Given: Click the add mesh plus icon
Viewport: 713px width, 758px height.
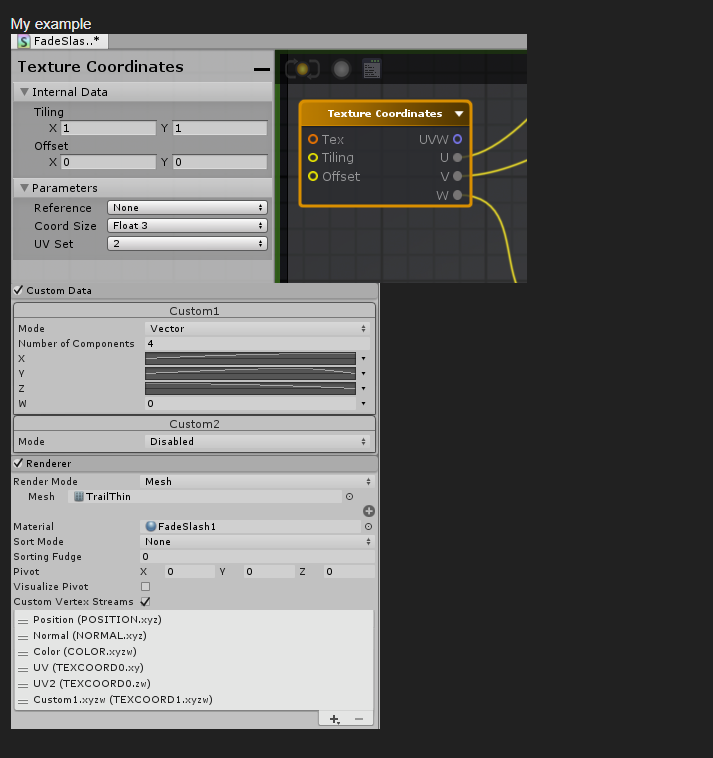Looking at the screenshot, I should [x=368, y=511].
